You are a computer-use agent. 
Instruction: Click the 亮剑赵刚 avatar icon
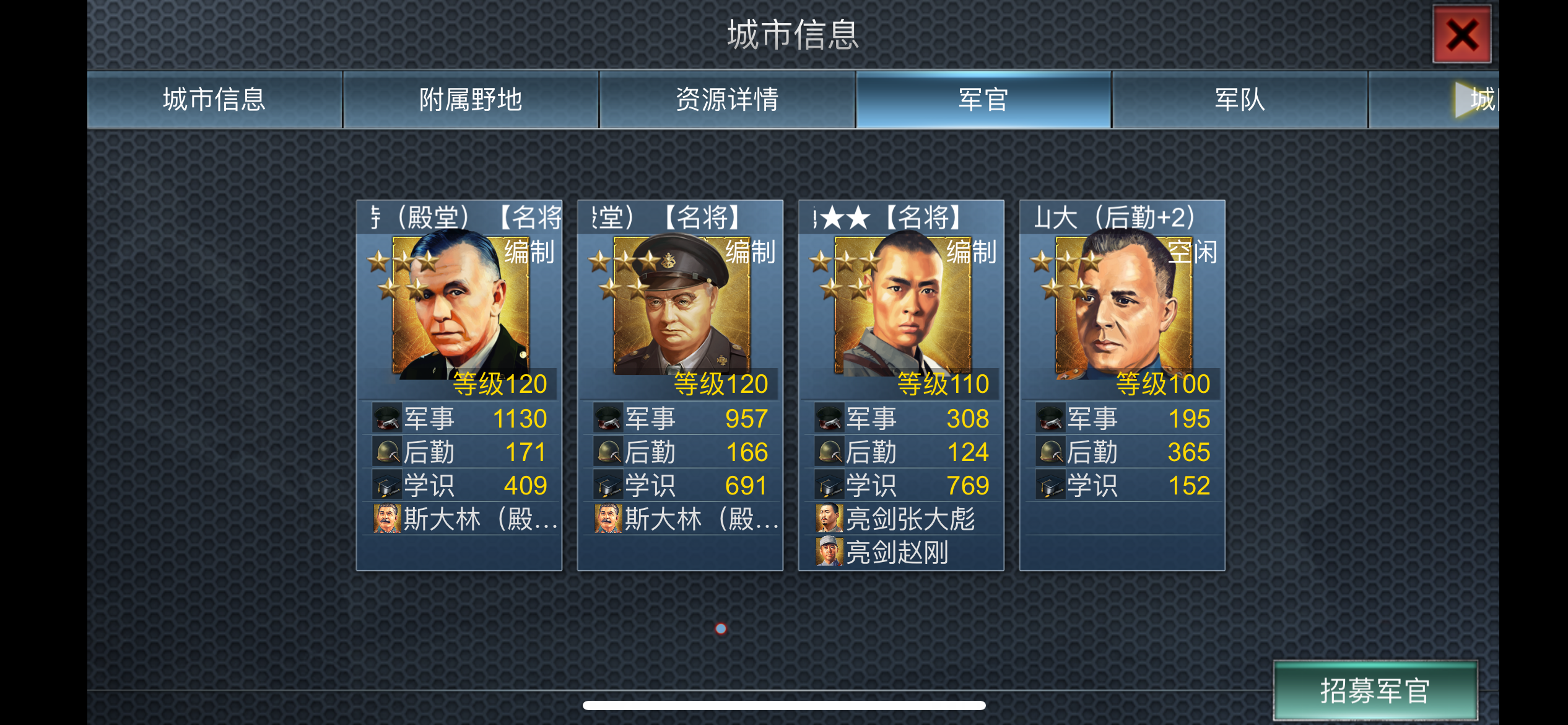point(829,552)
